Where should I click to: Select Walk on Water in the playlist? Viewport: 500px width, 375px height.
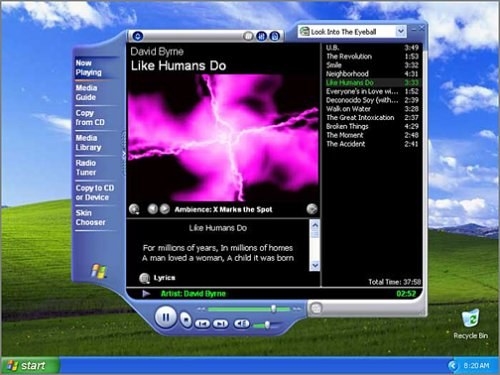[372, 109]
